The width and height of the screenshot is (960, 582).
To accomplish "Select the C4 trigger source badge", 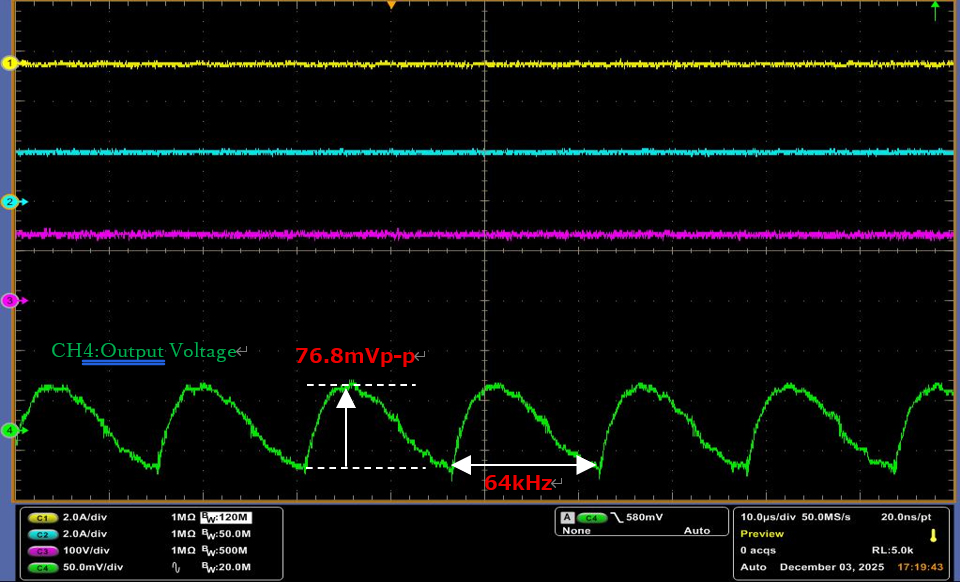I will (592, 518).
